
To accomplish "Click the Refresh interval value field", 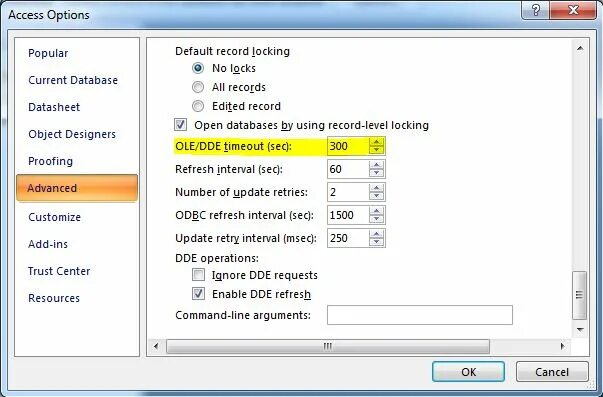I will 348,169.
